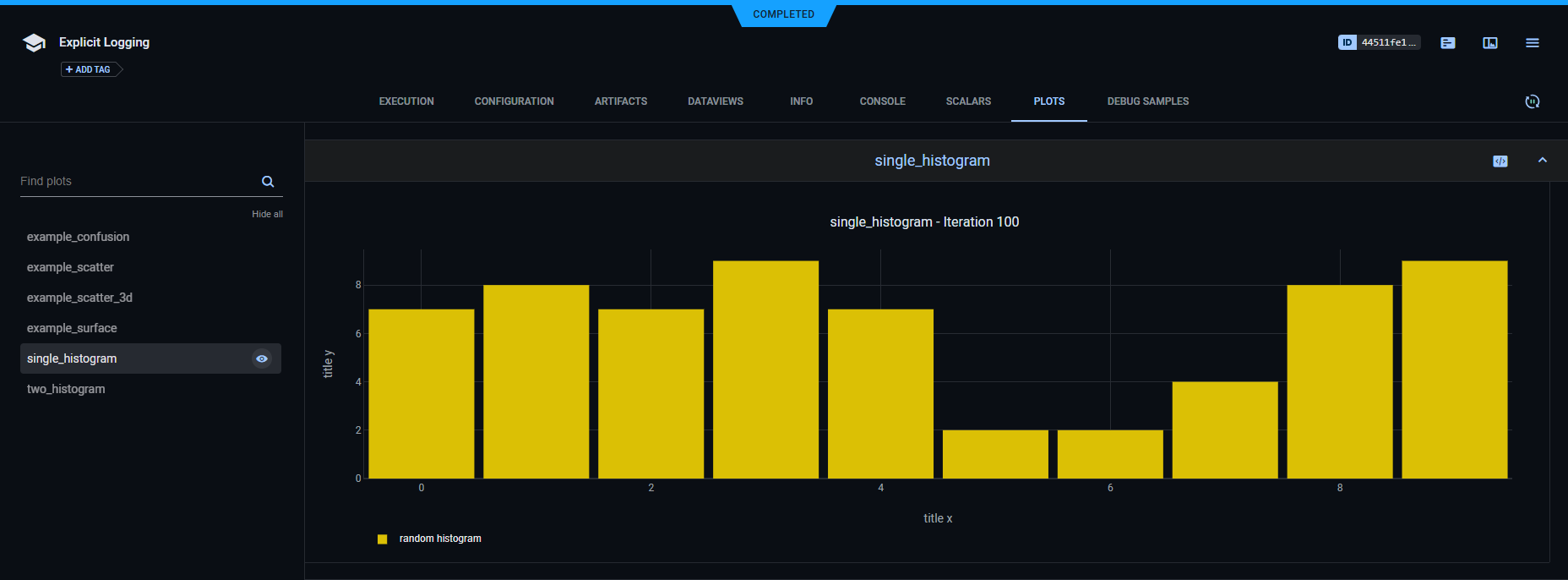Select example_scatter_3d in the plot list
Screen dimensions: 1568x580
79,298
